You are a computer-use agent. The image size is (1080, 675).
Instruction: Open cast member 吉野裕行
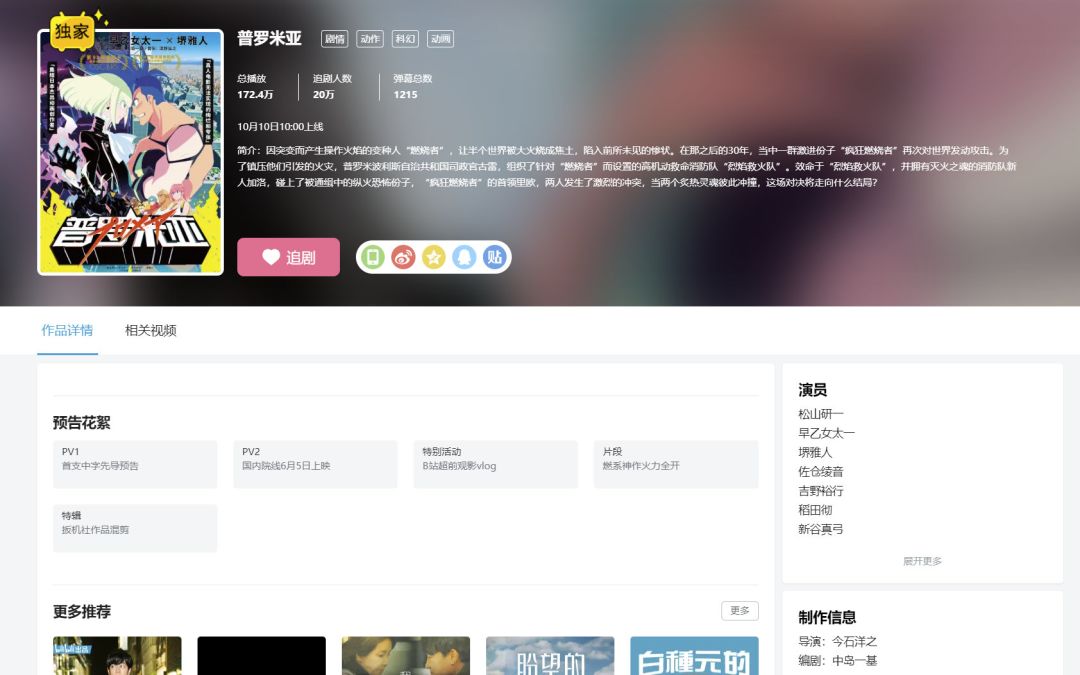coord(821,491)
